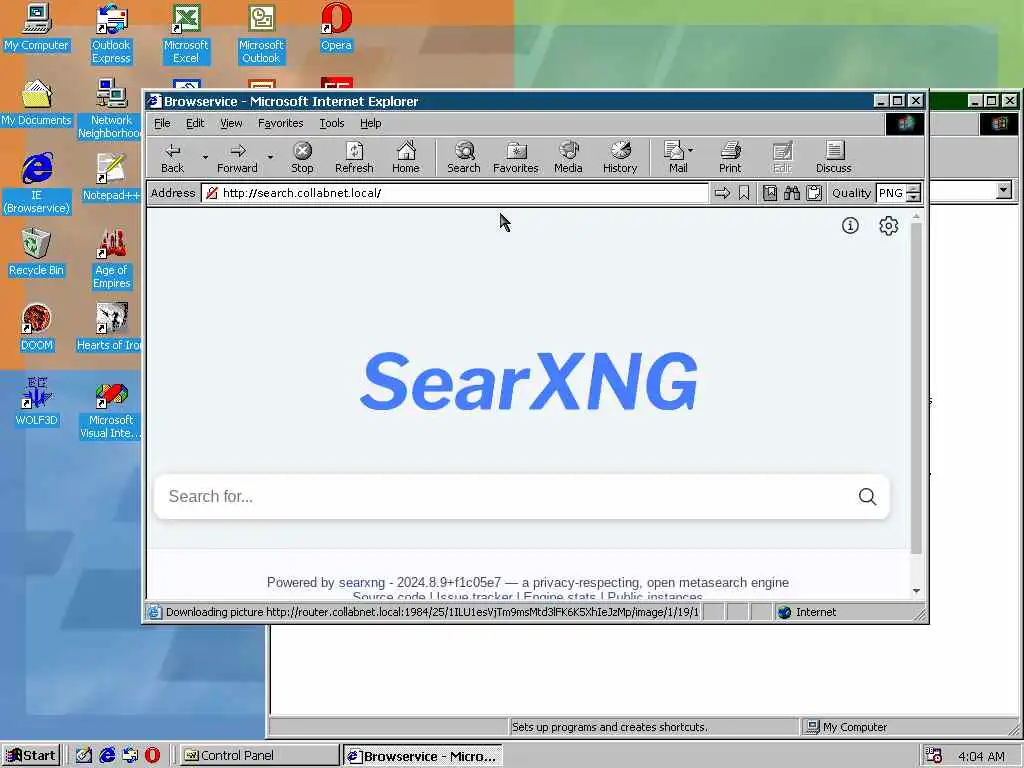
Task: Launch DOOM desktop shortcut
Action: tap(37, 327)
